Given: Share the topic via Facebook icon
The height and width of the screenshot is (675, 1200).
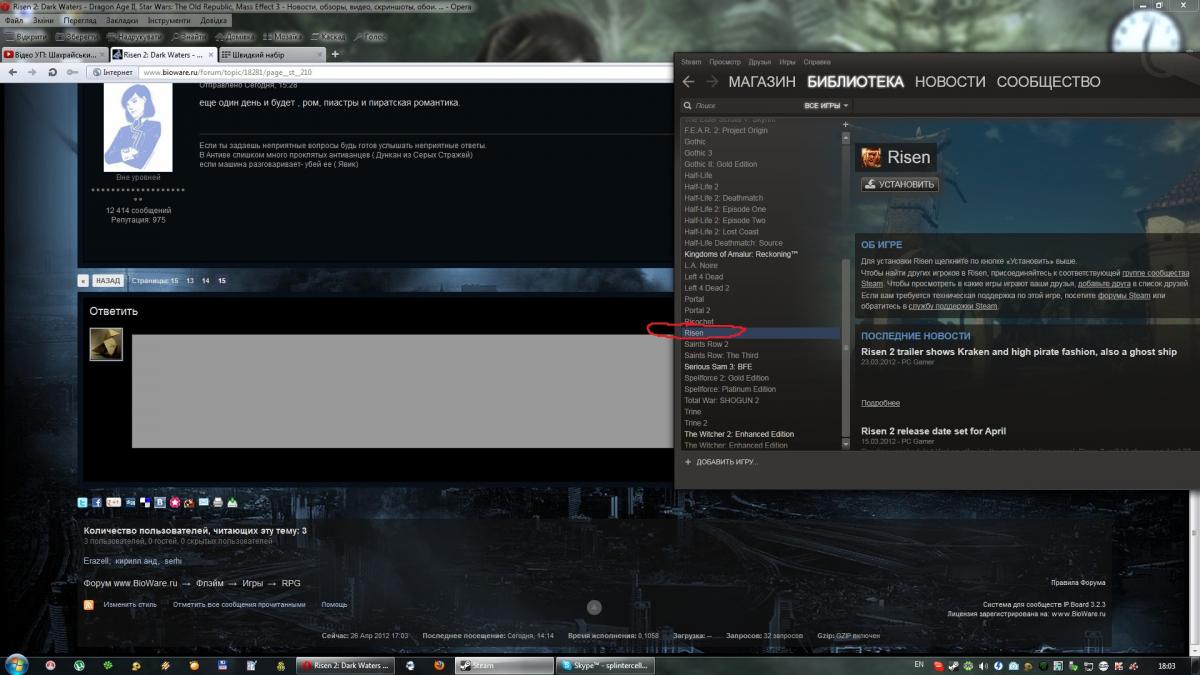Looking at the screenshot, I should [x=97, y=502].
